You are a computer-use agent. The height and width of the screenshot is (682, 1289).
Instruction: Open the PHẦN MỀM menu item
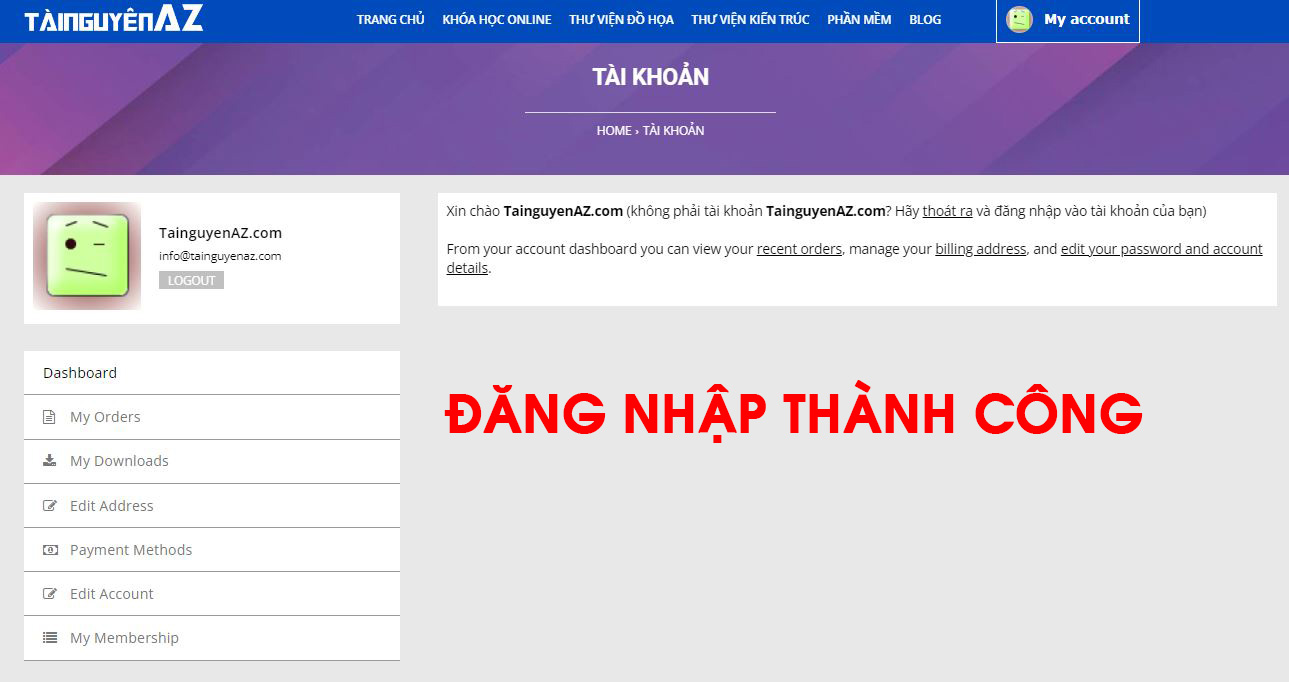[x=858, y=19]
